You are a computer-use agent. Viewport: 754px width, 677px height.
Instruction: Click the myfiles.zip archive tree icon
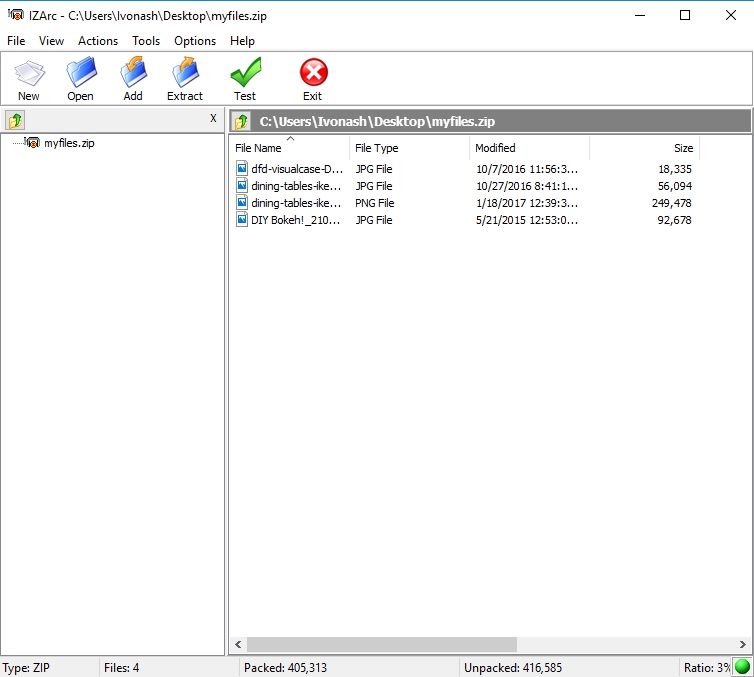click(32, 142)
